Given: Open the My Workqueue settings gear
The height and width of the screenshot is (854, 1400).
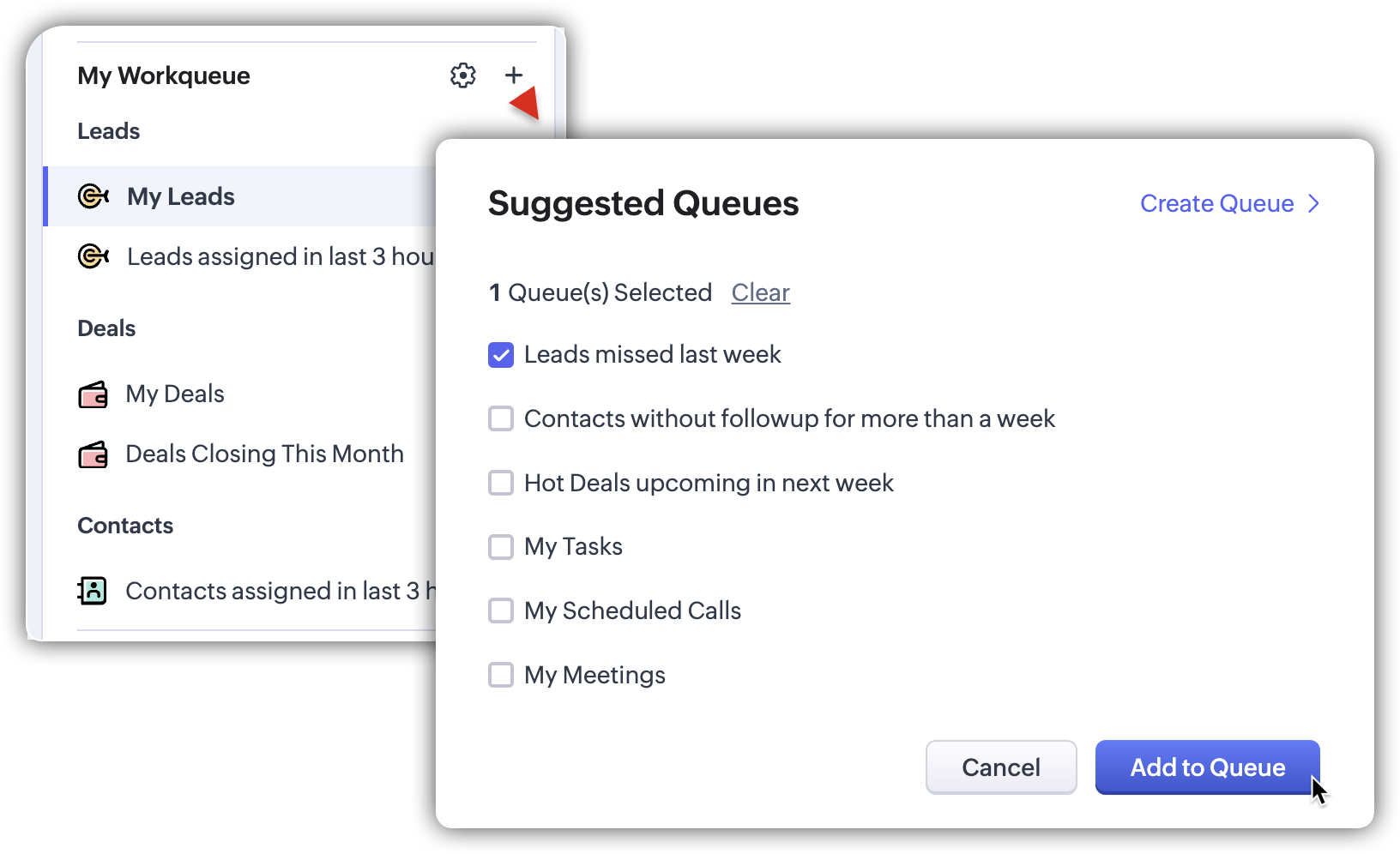Looking at the screenshot, I should tap(463, 75).
